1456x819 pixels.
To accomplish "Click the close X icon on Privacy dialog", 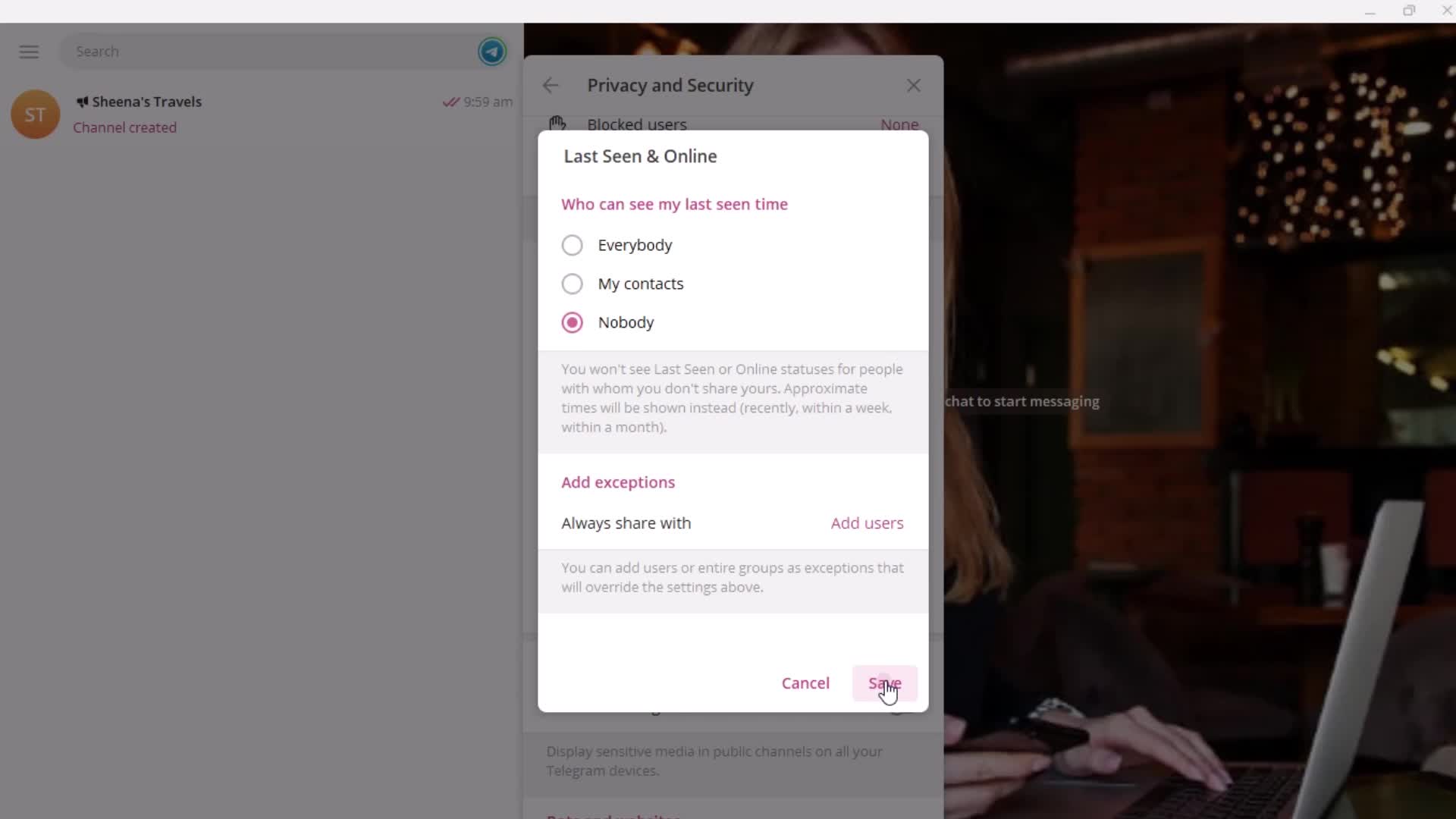I will click(x=913, y=85).
